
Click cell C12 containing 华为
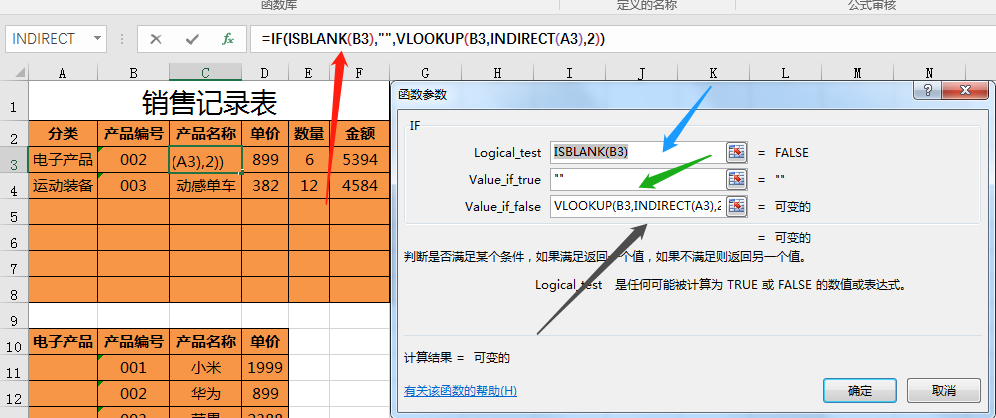coord(205,394)
